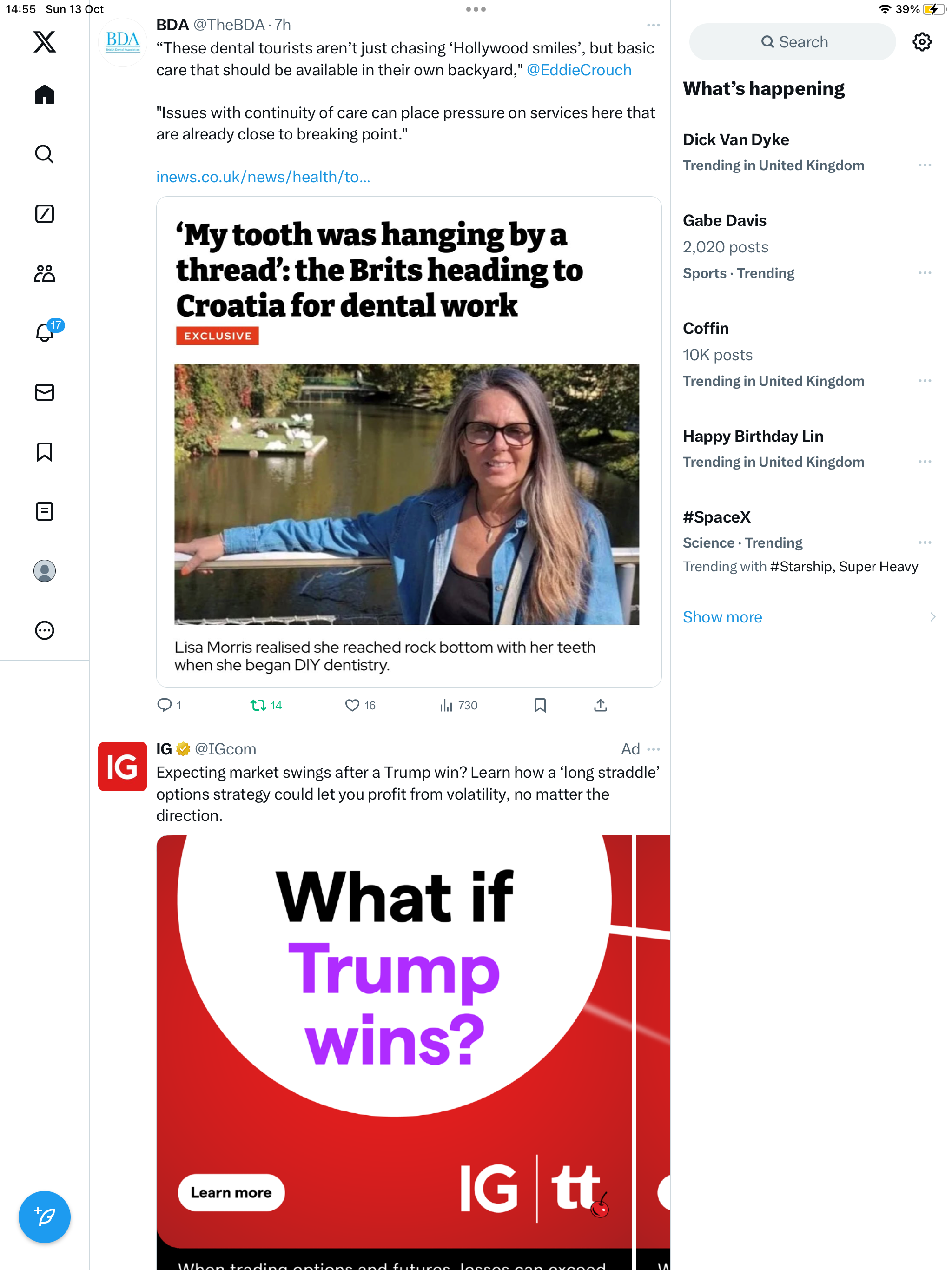Screen dimensions: 952x1270
Task: Expand Show more trends chevron
Action: [x=932, y=616]
